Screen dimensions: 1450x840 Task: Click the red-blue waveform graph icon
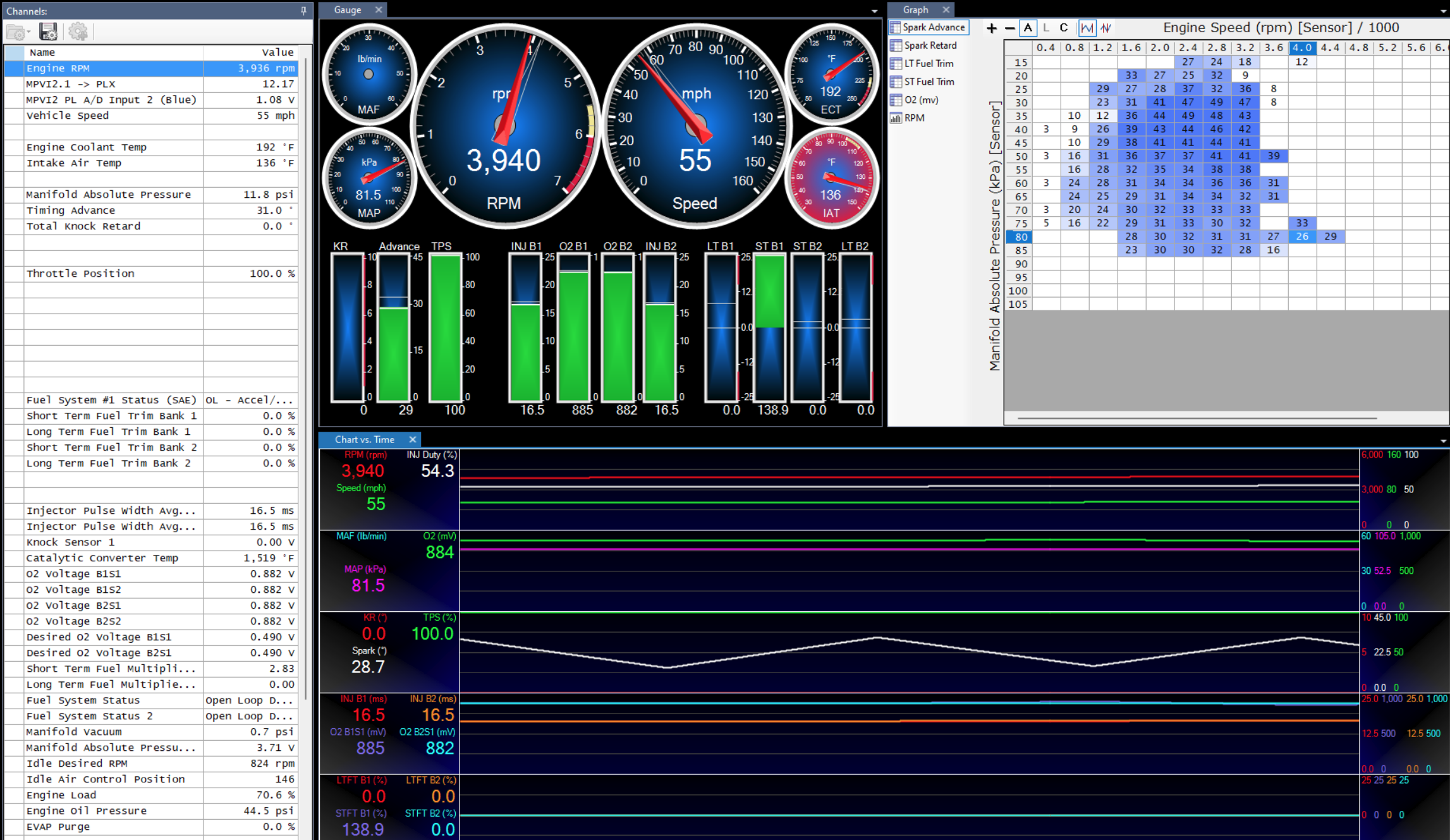(x=1106, y=28)
